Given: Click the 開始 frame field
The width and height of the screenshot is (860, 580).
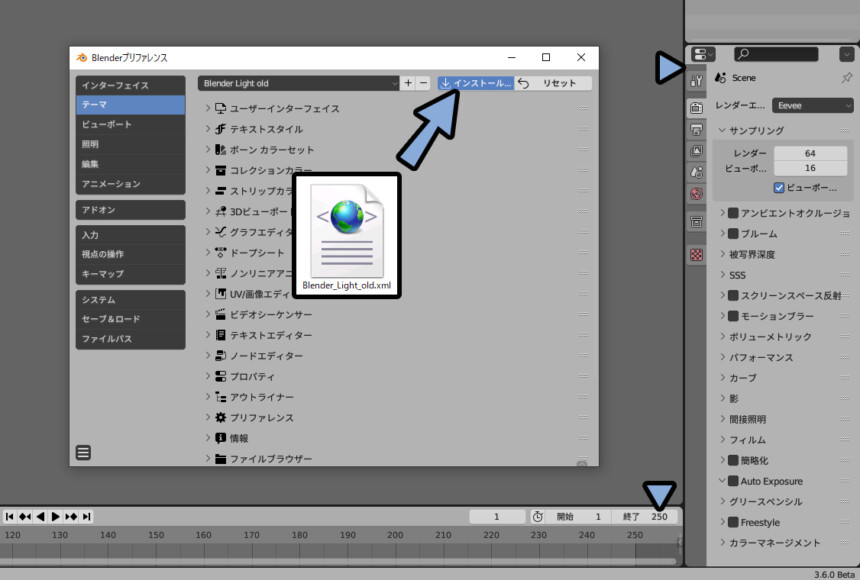Looking at the screenshot, I should tap(578, 516).
